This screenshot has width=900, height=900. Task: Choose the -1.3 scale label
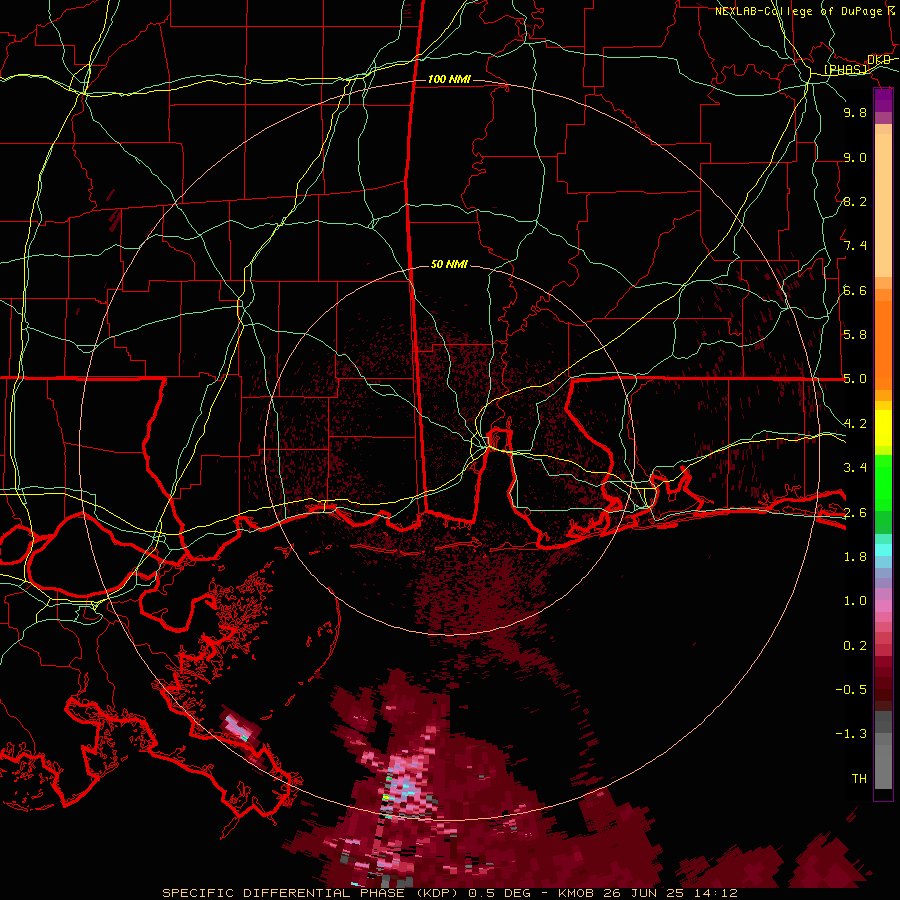point(851,734)
